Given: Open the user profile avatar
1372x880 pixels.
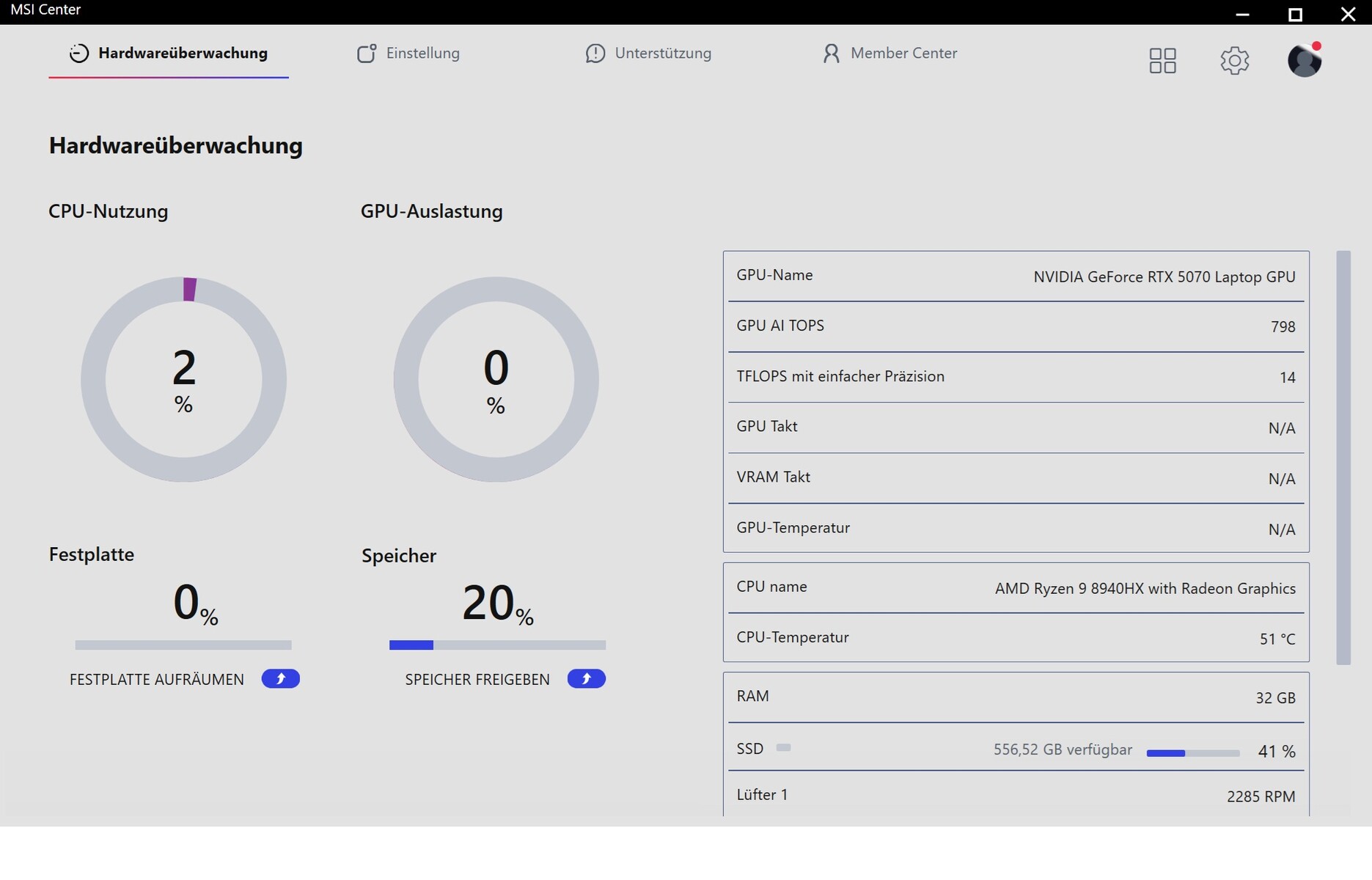Looking at the screenshot, I should point(1305,60).
